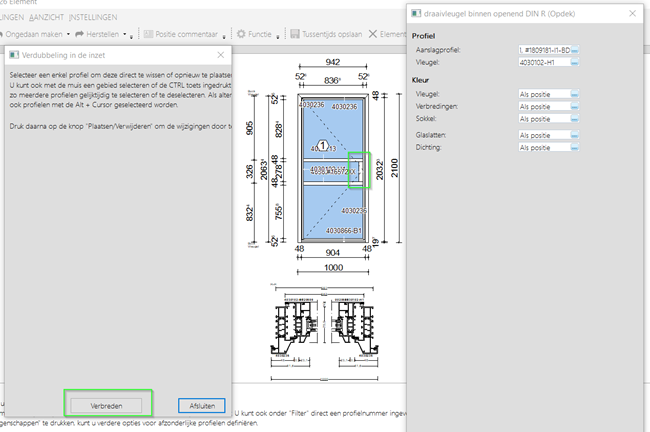Screen dimensions: 650x432
Task: Close the draaivleugel binnen openend dialog
Action: click(x=632, y=14)
